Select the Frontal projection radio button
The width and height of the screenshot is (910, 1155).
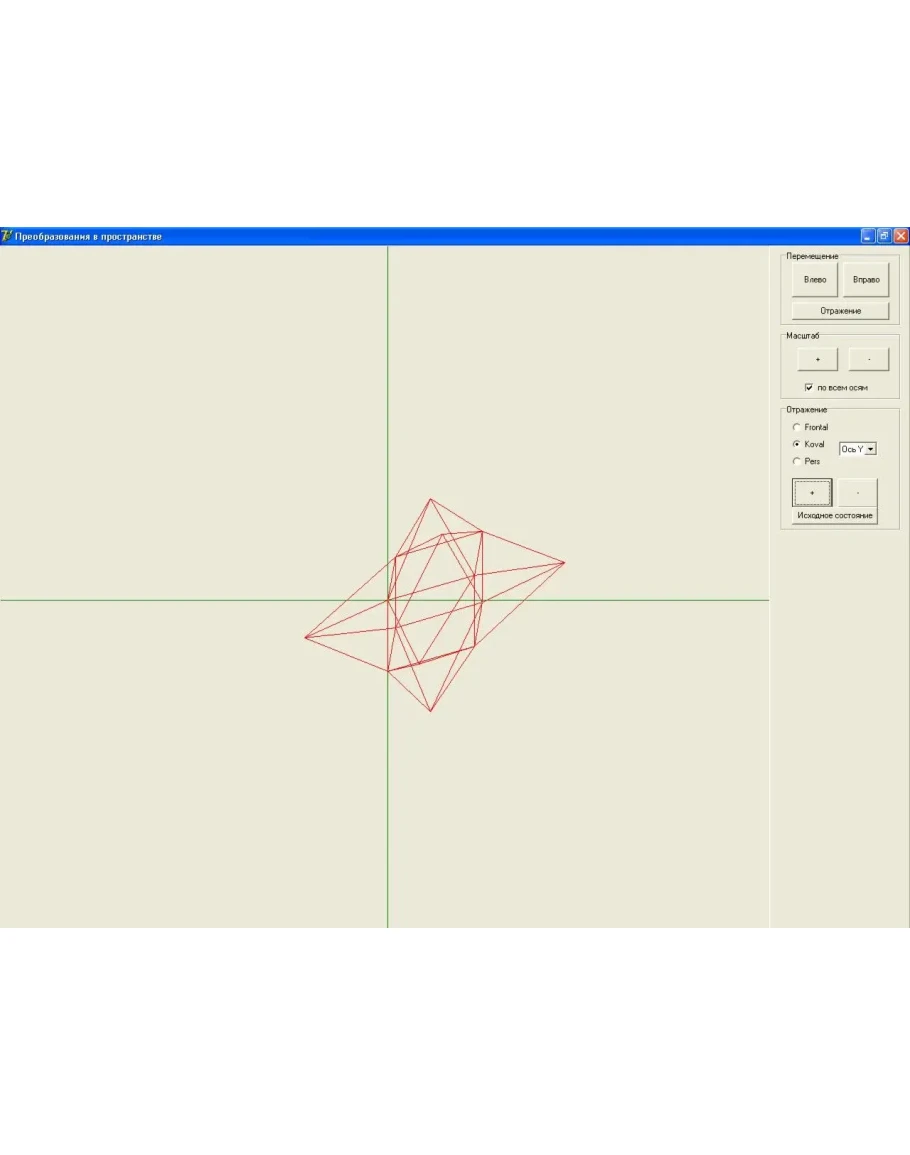tap(797, 427)
